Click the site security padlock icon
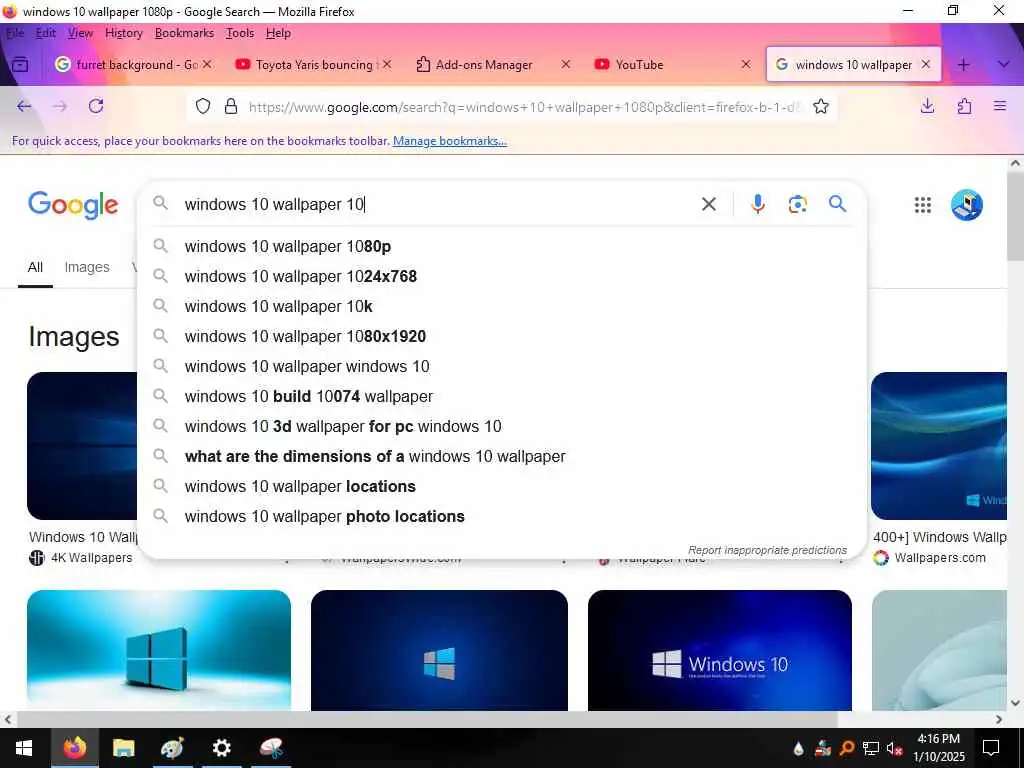Screen dimensions: 1024x768 pyautogui.click(x=231, y=106)
